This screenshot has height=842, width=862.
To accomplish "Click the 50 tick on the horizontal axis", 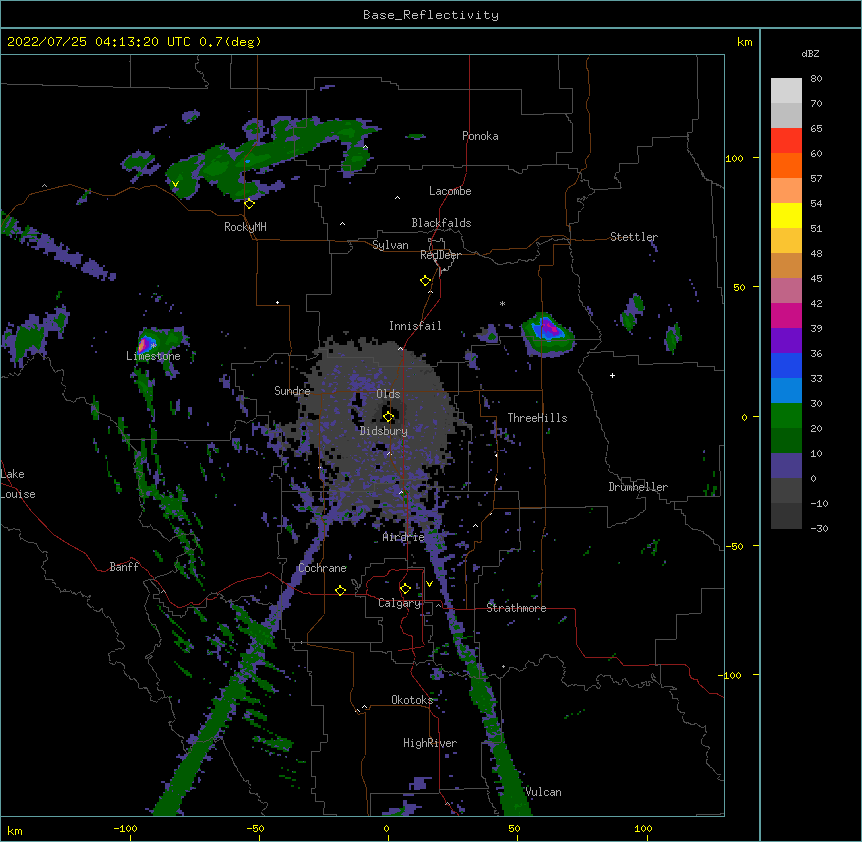I will [514, 828].
